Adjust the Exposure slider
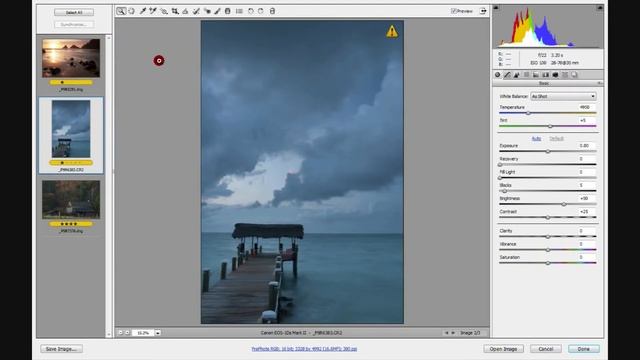The width and height of the screenshot is (640, 360). click(x=548, y=151)
